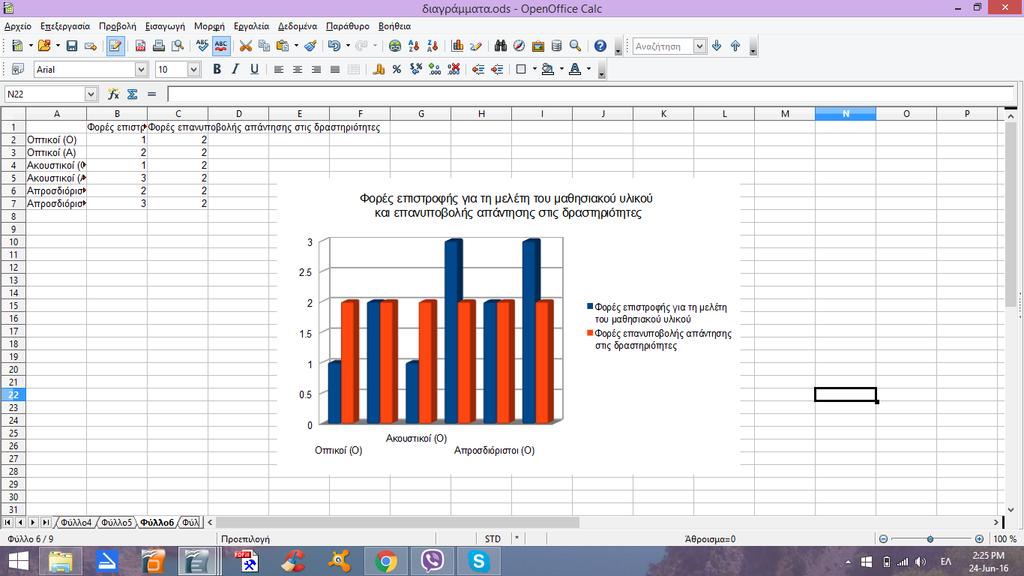Expand the New document dropdown arrow
The image size is (1024, 576).
(30, 46)
